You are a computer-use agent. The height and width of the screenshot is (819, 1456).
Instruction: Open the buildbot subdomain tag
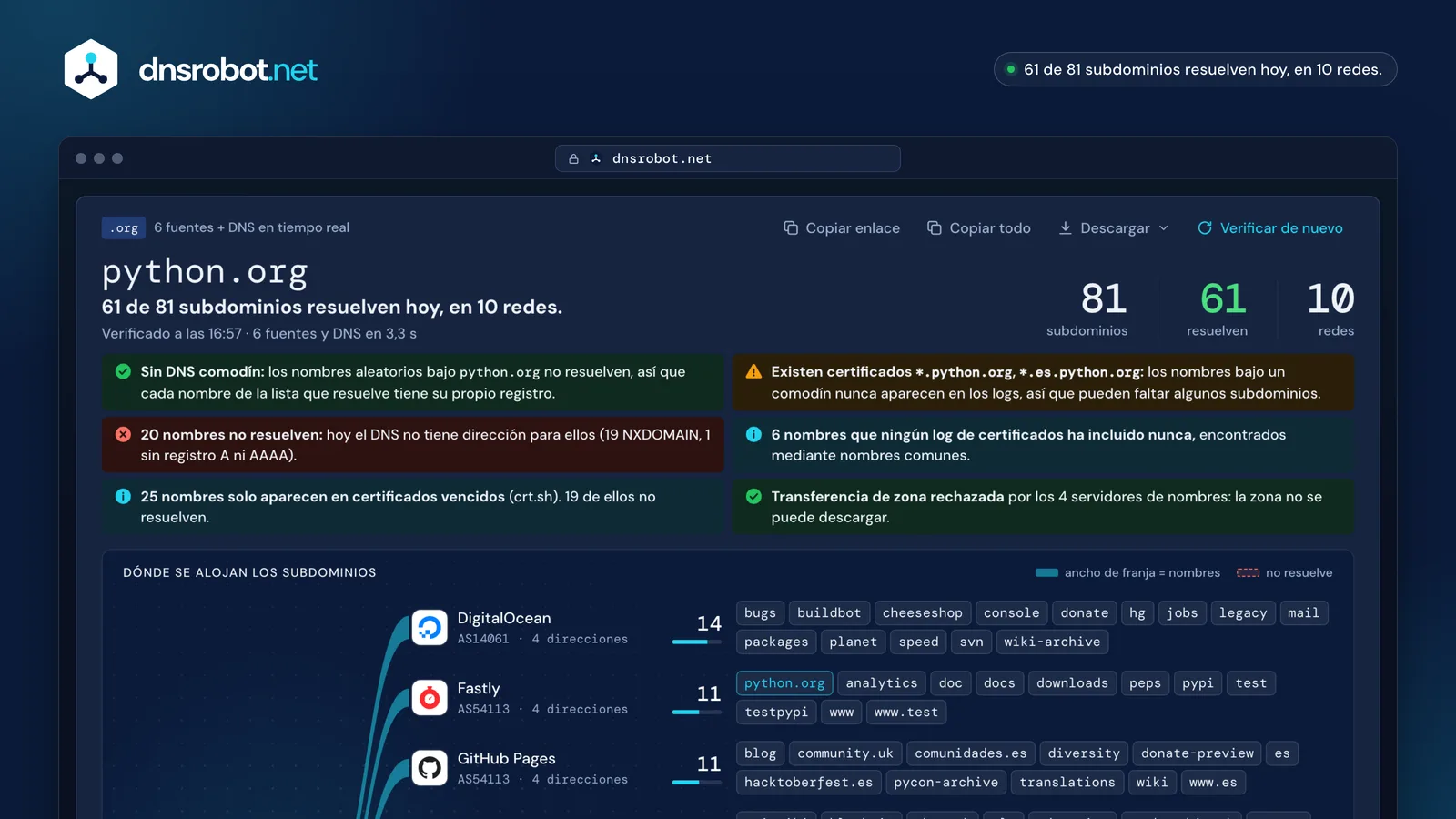pyautogui.click(x=829, y=613)
